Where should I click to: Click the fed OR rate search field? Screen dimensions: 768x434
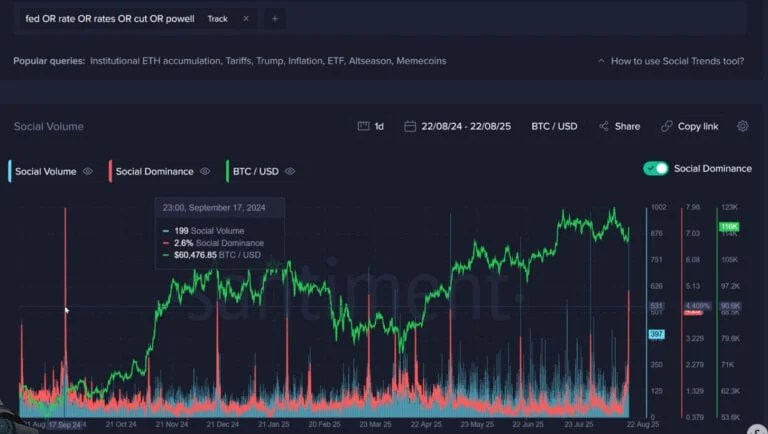point(110,19)
